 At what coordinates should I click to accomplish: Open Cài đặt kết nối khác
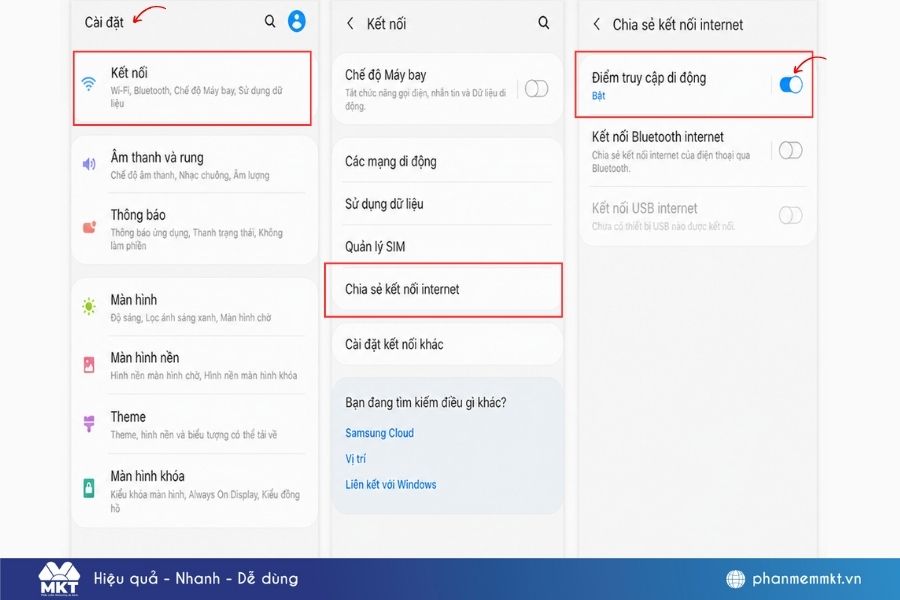pos(448,344)
